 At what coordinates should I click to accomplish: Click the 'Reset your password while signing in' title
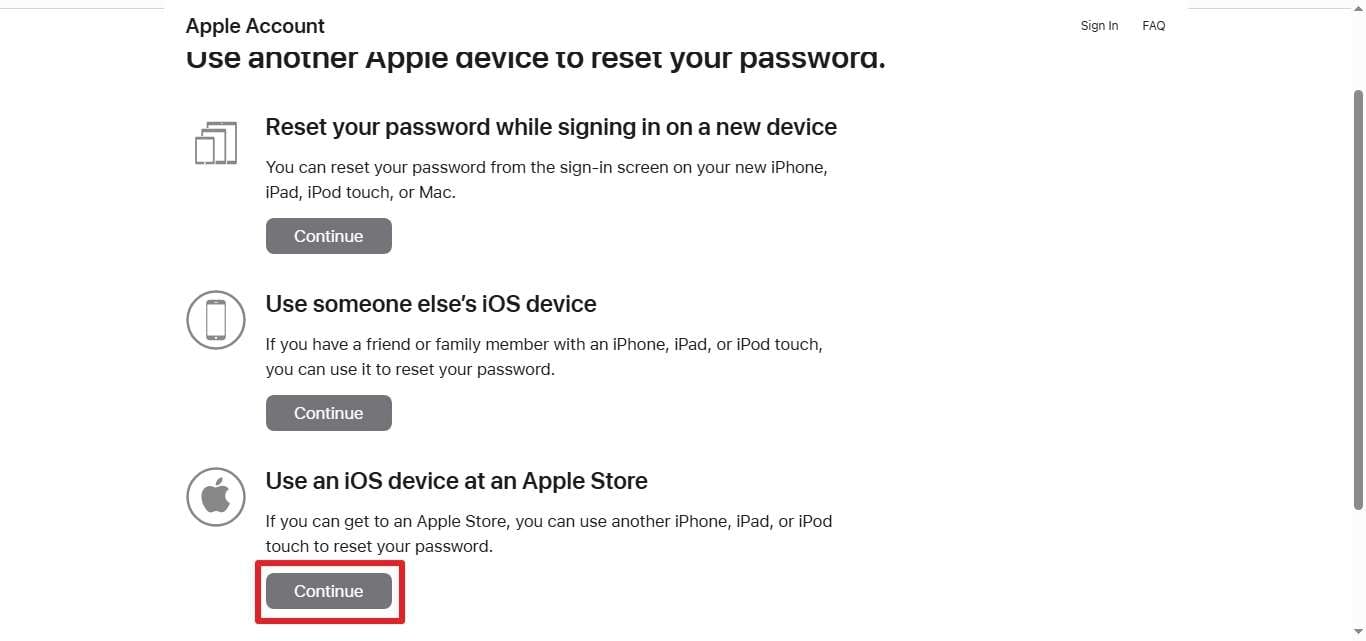click(551, 127)
